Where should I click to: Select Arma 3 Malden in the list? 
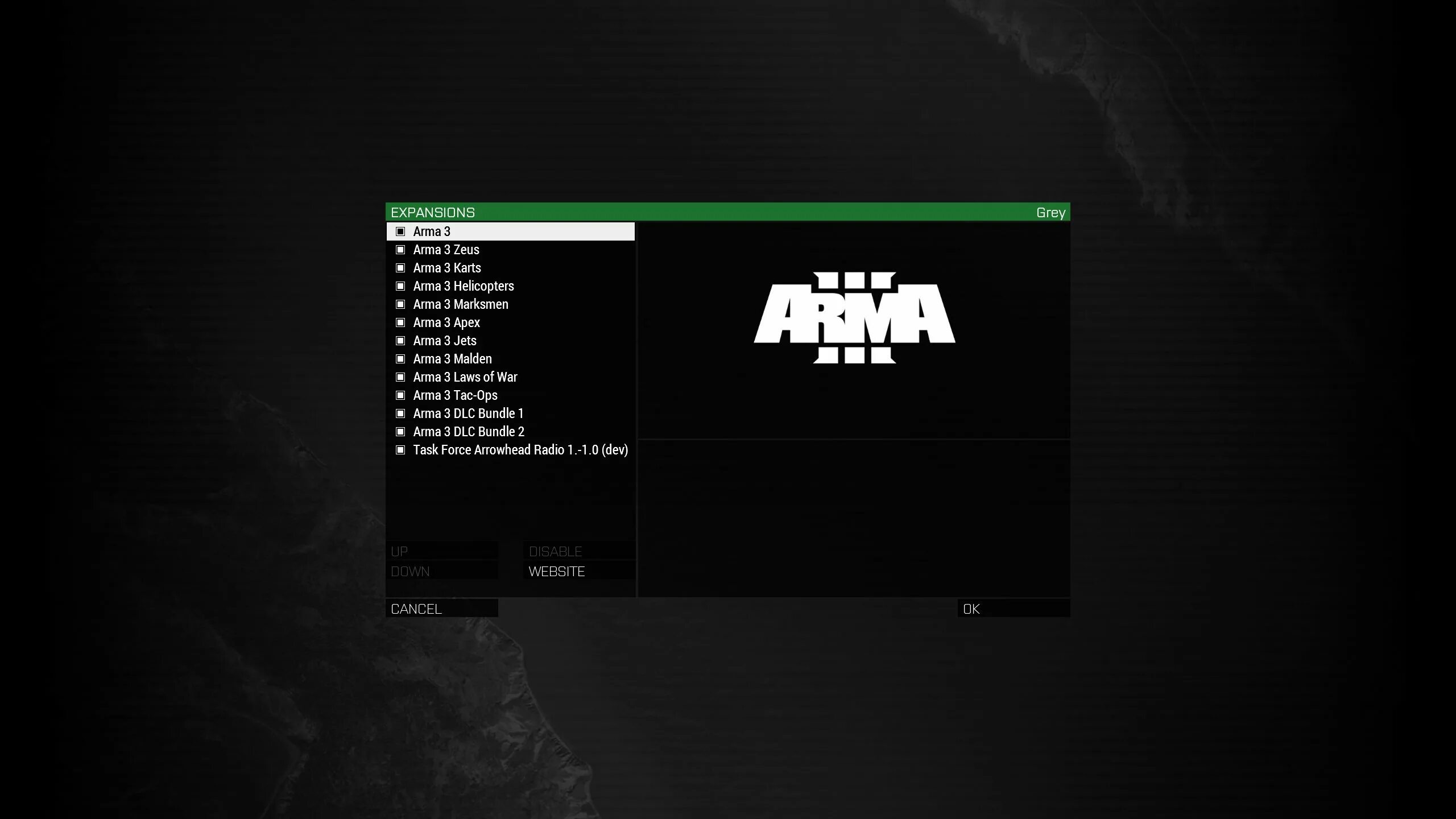[510, 359]
